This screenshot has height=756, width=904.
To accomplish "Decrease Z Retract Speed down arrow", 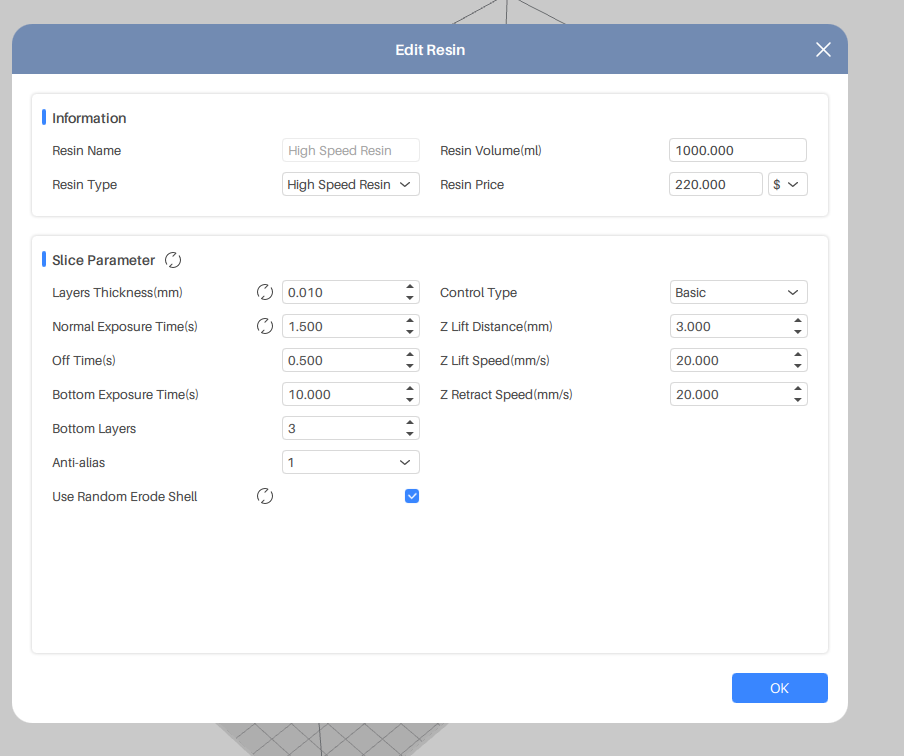I will (797, 400).
